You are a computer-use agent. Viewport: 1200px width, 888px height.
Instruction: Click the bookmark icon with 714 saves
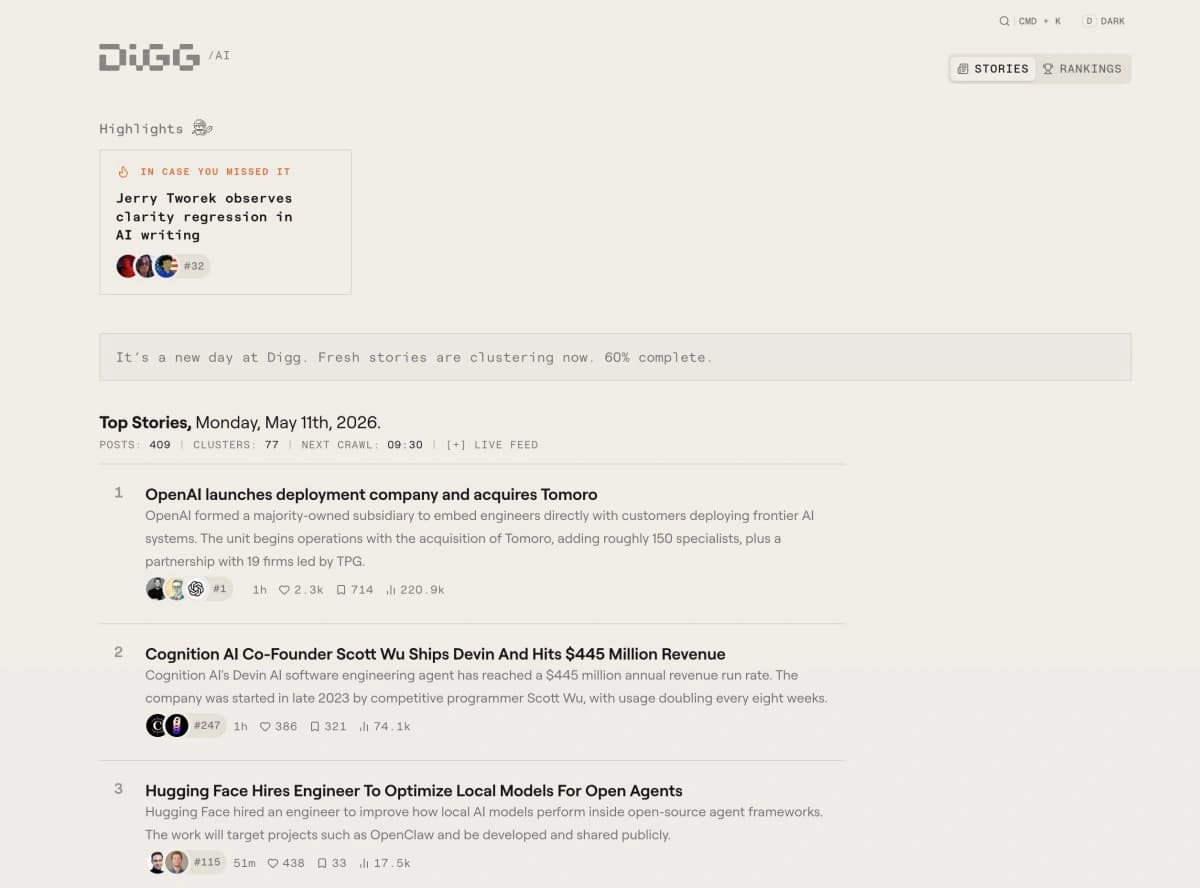click(x=341, y=590)
